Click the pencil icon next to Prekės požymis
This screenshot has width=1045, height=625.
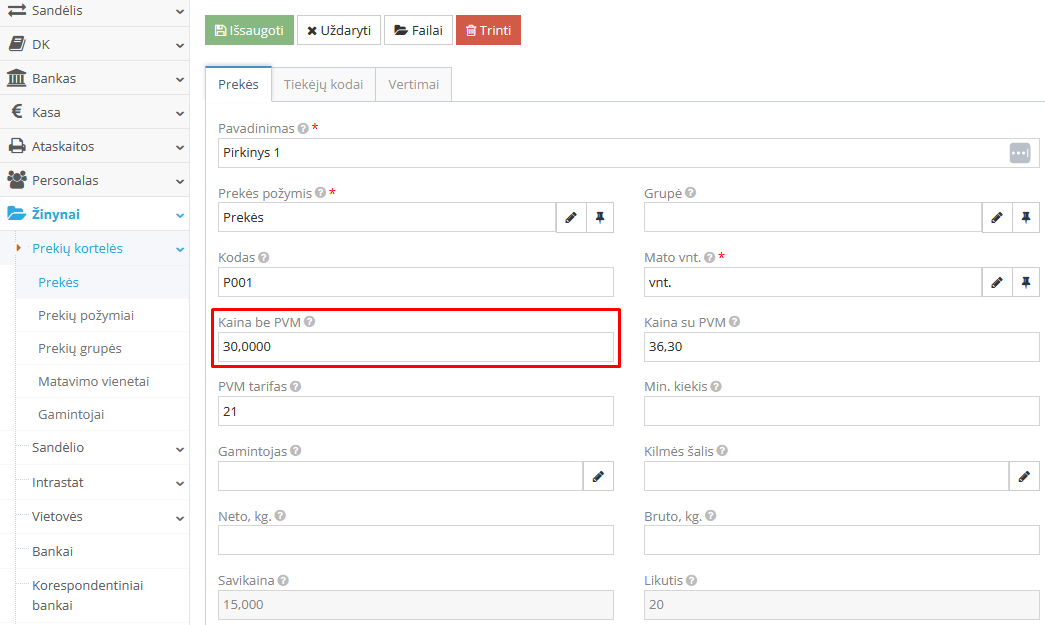(x=571, y=217)
